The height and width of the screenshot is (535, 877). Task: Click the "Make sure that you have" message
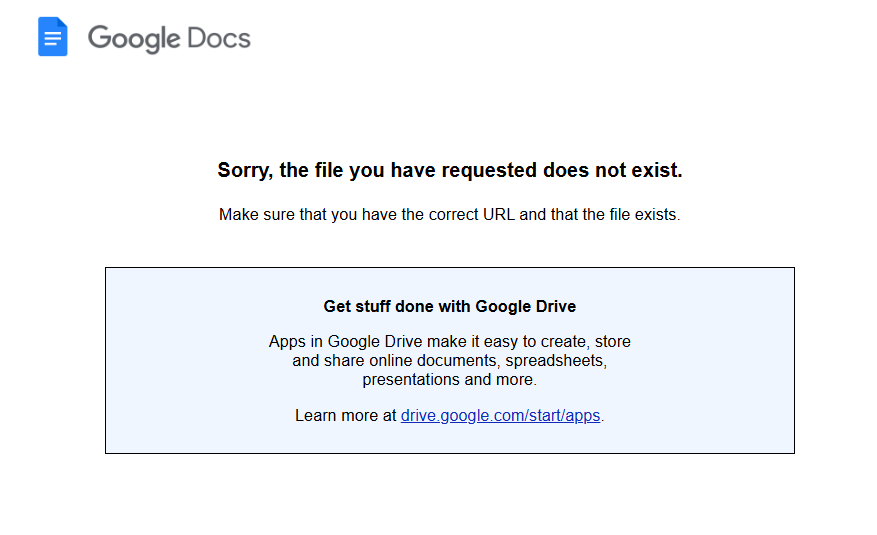coord(449,214)
